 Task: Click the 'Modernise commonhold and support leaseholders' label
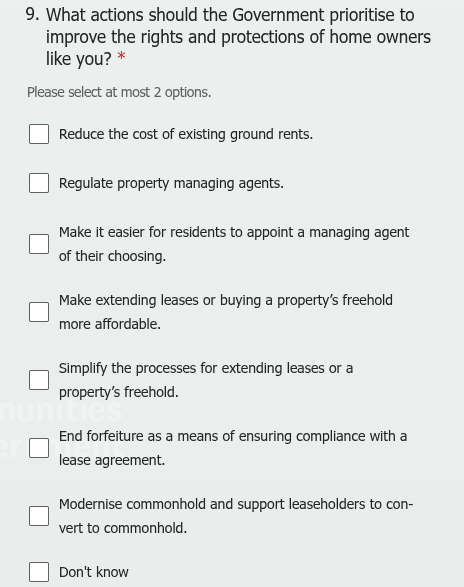(x=236, y=516)
